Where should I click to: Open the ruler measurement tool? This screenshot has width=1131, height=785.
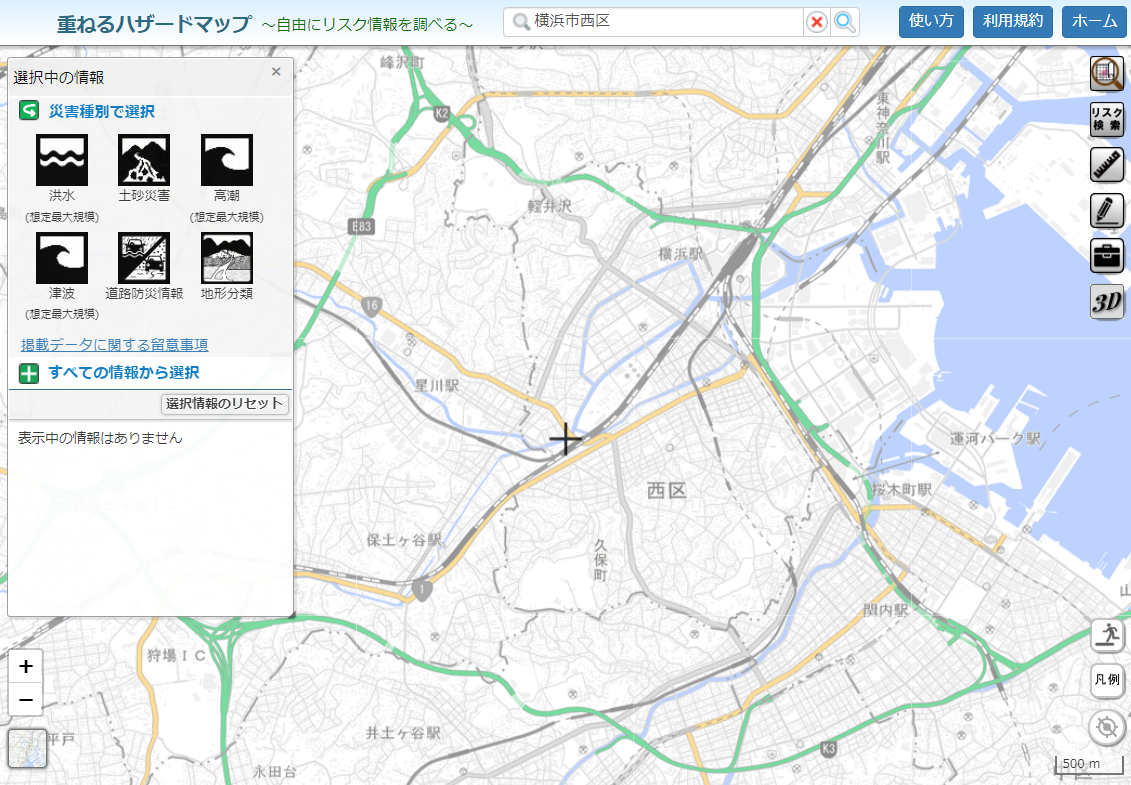point(1106,165)
